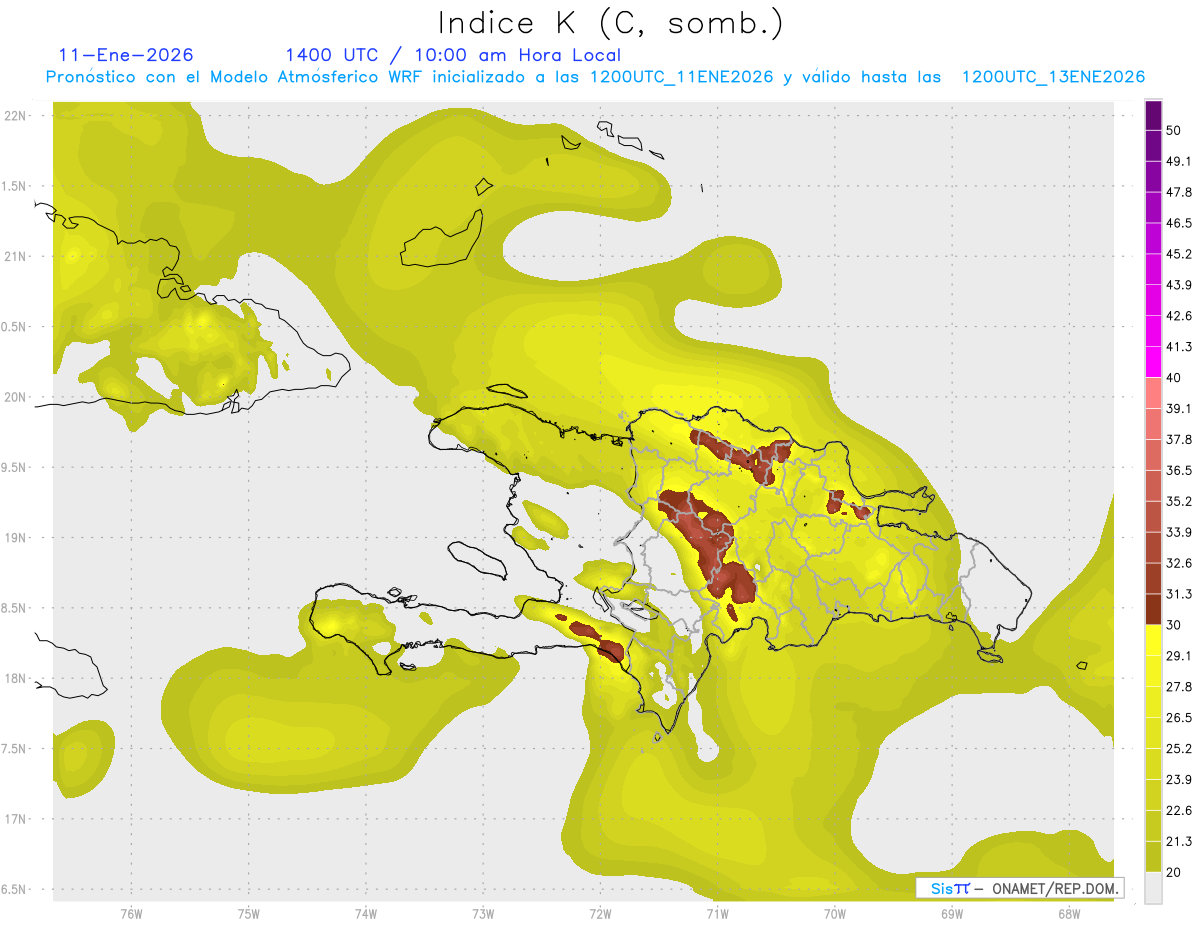Screen dimensions: 1200x927
Task: Select the olive swatch between 20 and 21.3
Action: pyautogui.click(x=1153, y=856)
